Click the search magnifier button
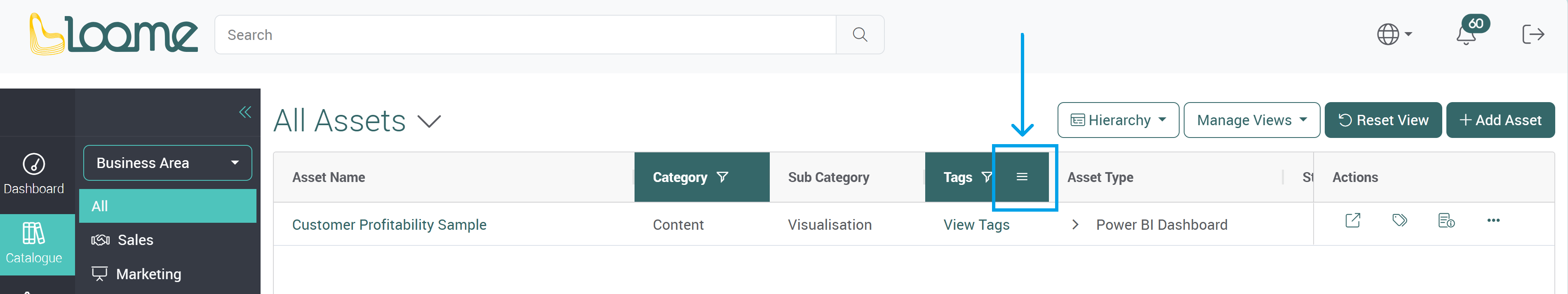The width and height of the screenshot is (1568, 294). pos(860,35)
